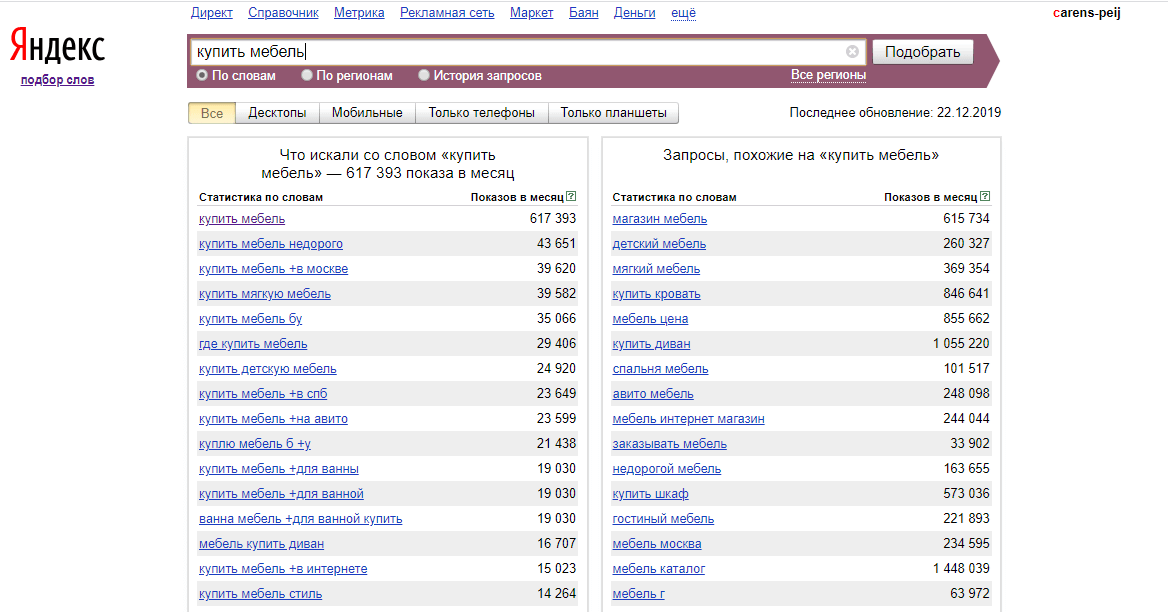Open 'купить мебель бу' query link

[250, 319]
